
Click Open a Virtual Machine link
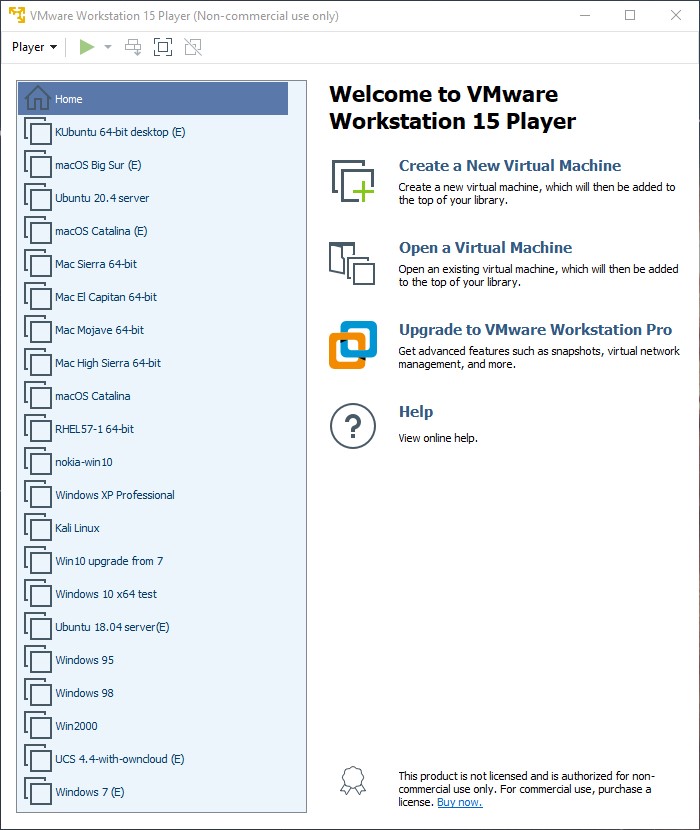[485, 248]
